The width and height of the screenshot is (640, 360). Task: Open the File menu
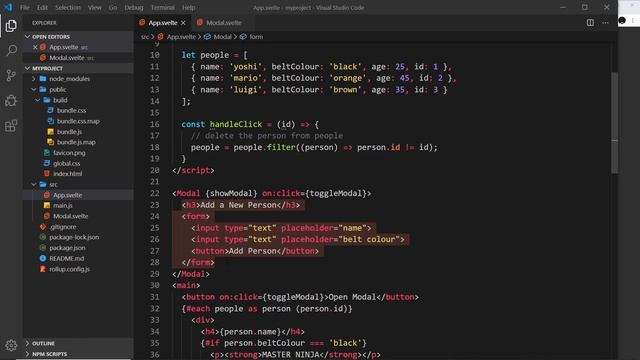pyautogui.click(x=25, y=7)
